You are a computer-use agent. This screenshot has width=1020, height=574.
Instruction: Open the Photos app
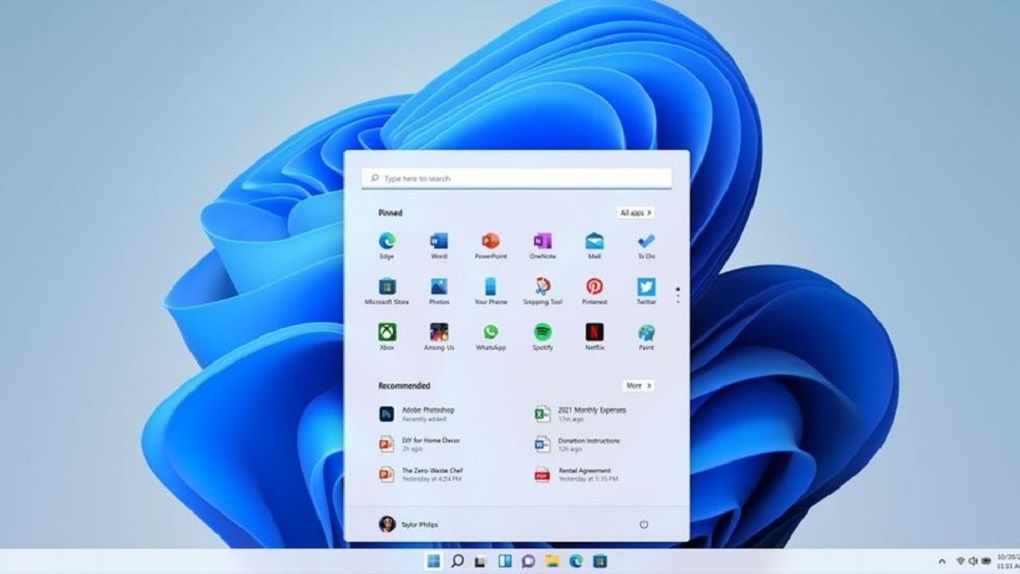pos(439,291)
